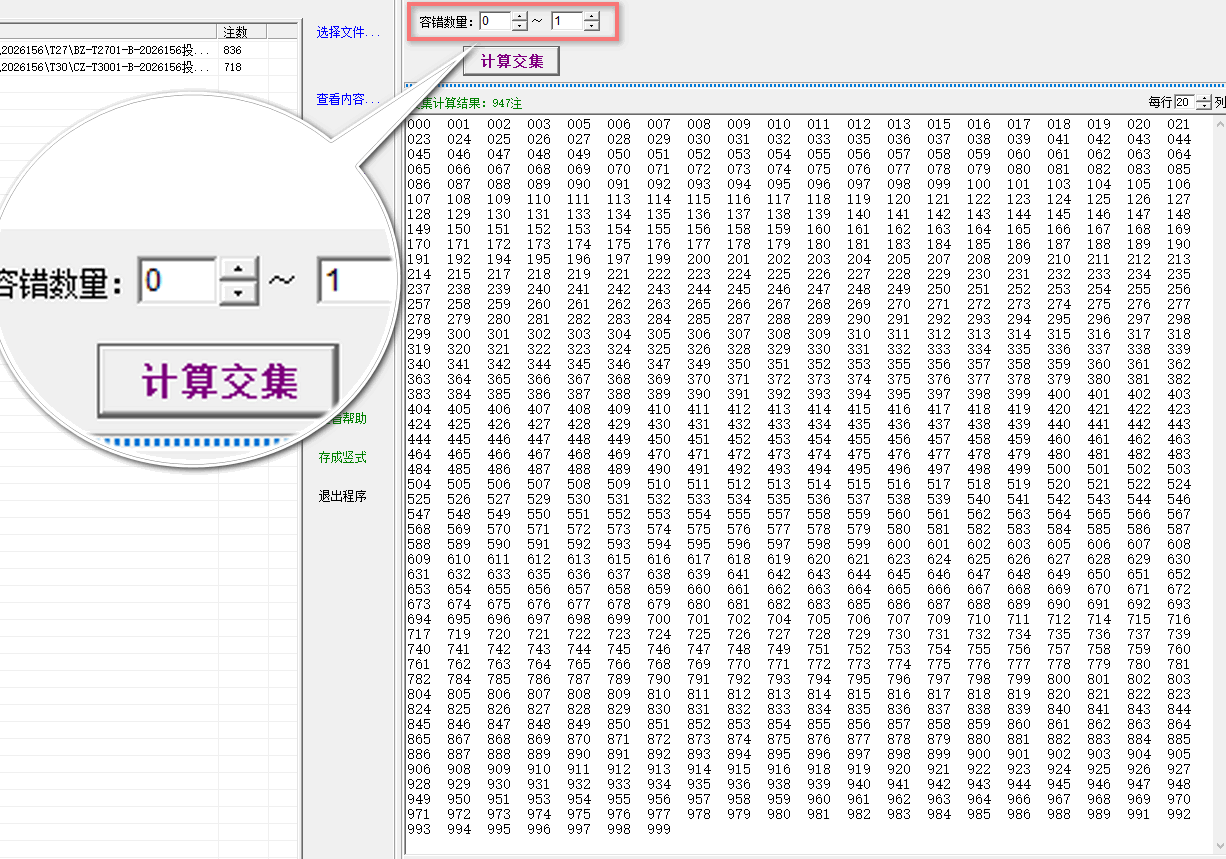Focus the 每行 columns field showing 20
This screenshot has height=859, width=1226.
(x=1185, y=102)
